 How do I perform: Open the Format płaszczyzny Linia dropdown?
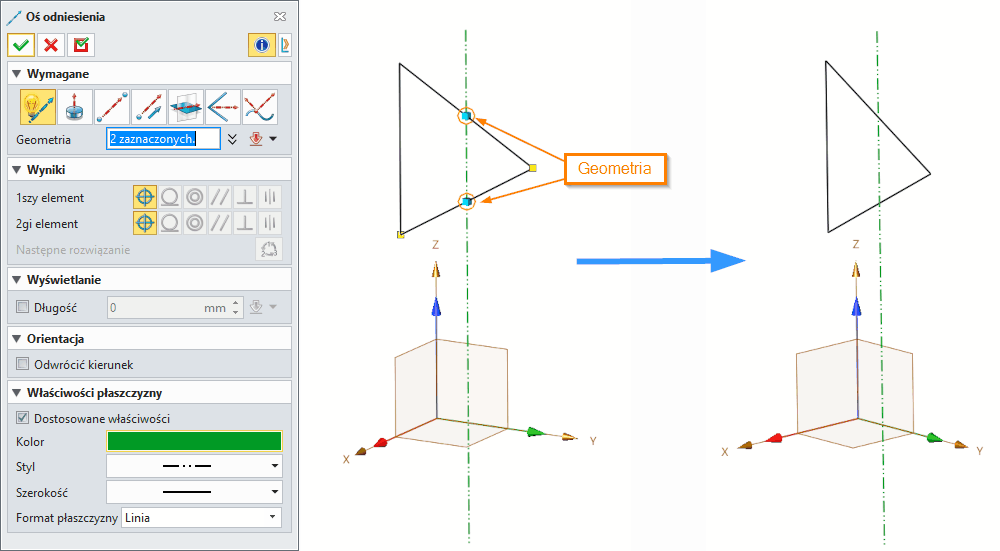202,518
